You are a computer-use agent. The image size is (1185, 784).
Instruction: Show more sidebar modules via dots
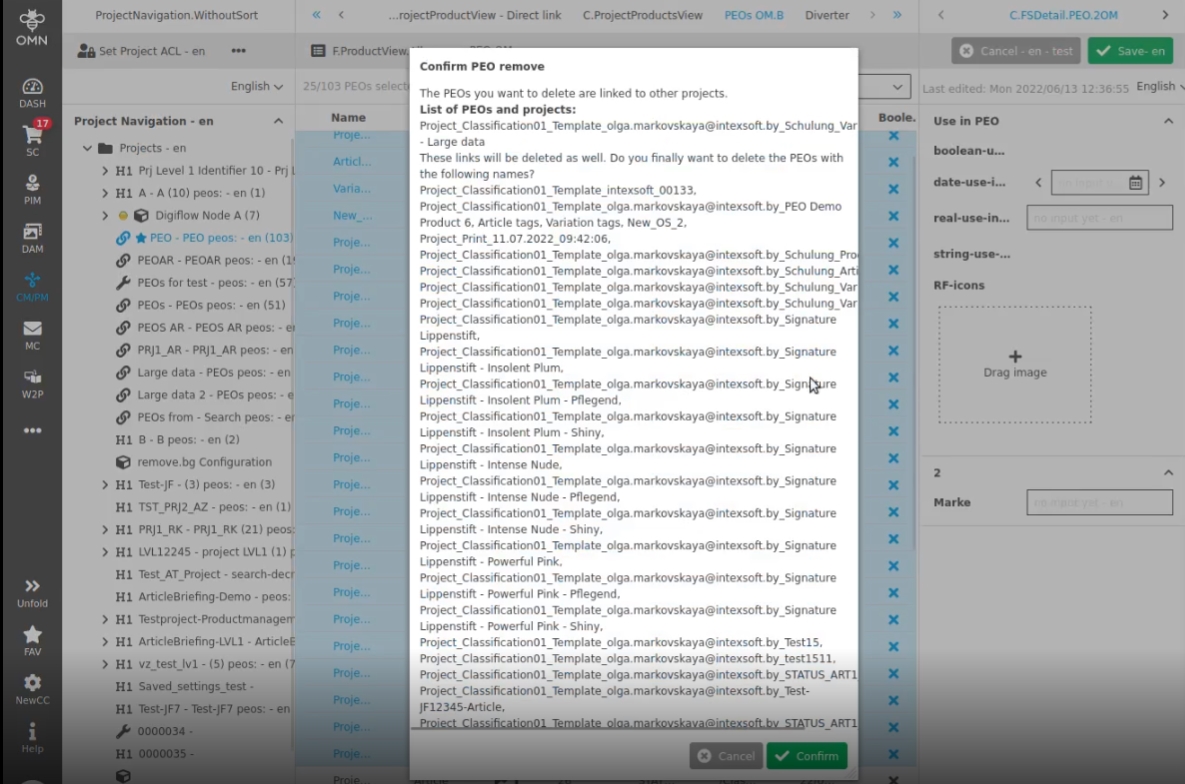[x=32, y=430]
